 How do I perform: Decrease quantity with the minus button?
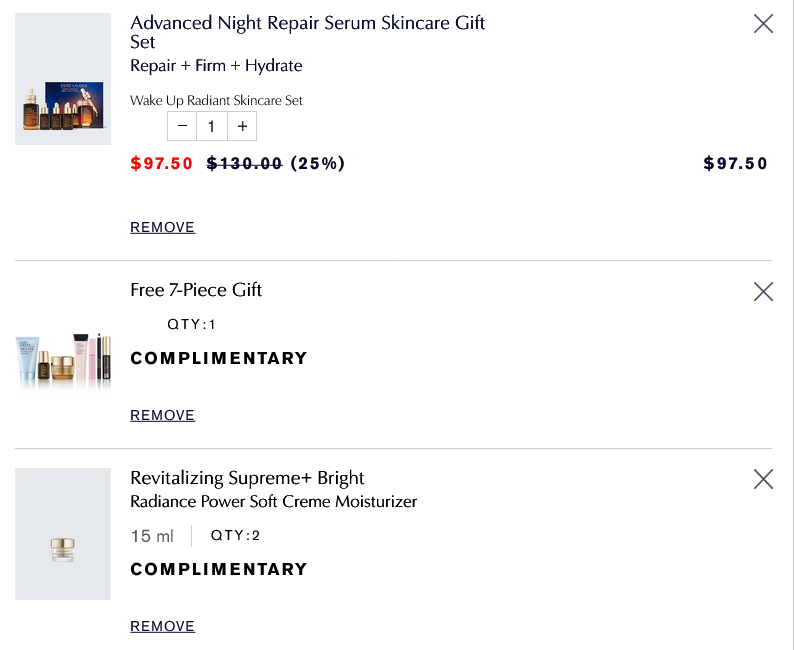[182, 126]
